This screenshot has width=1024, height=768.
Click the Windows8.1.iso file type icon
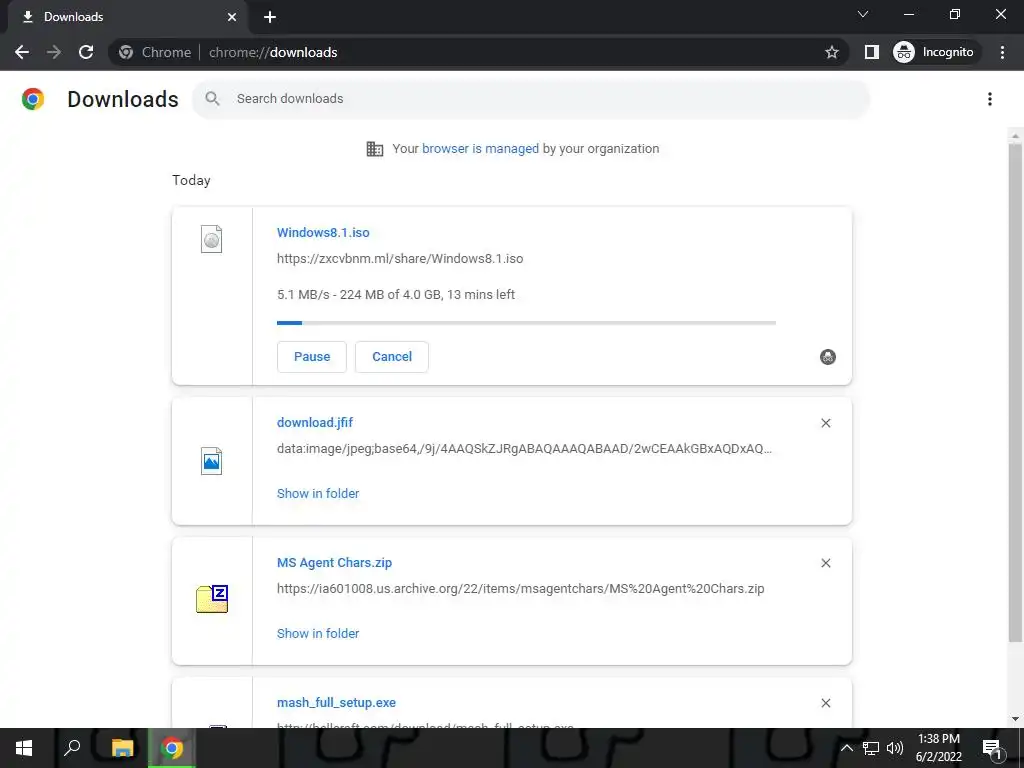212,239
